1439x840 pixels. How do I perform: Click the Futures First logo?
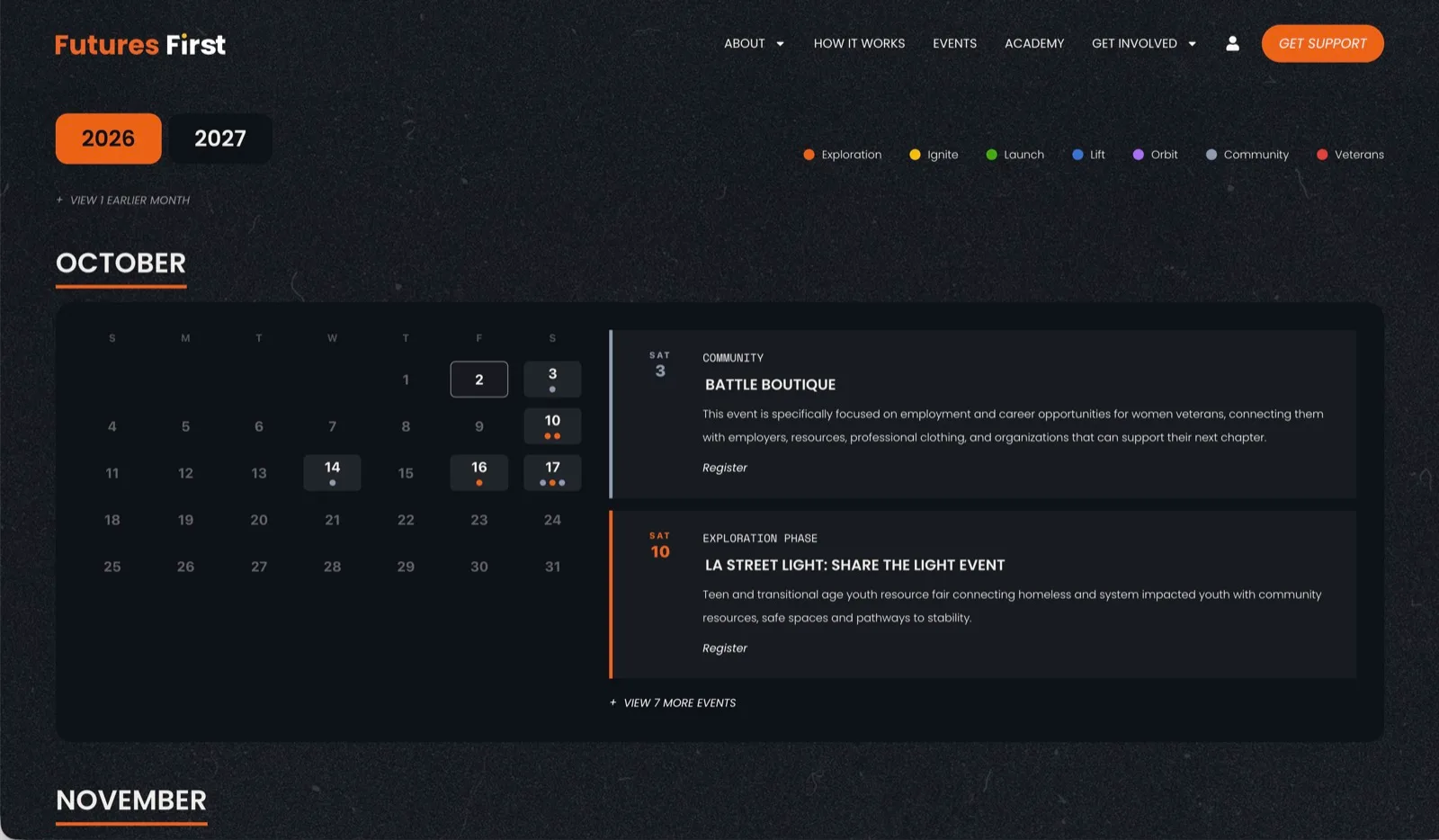[x=140, y=44]
